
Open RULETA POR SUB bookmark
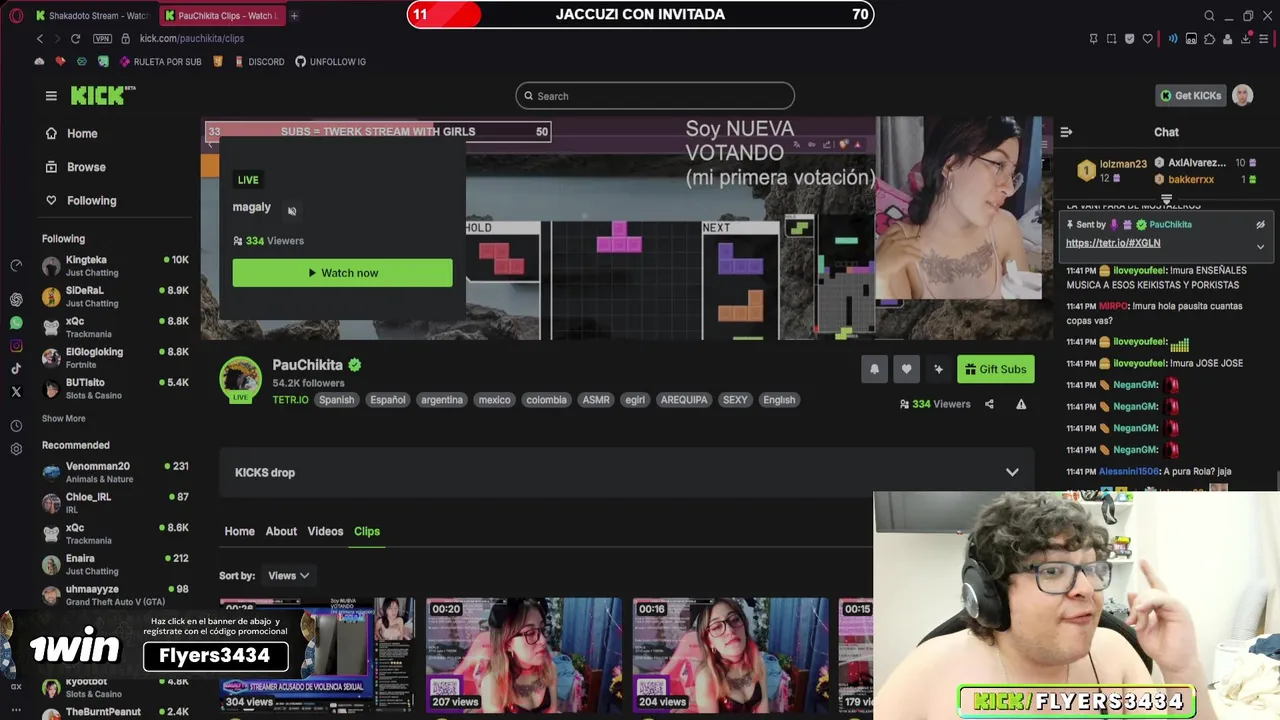(x=160, y=62)
